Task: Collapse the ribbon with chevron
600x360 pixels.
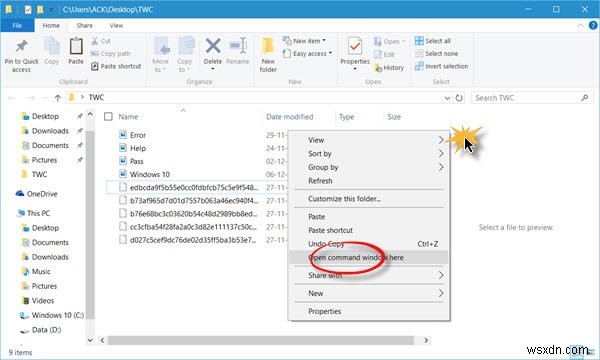Action: pos(580,25)
